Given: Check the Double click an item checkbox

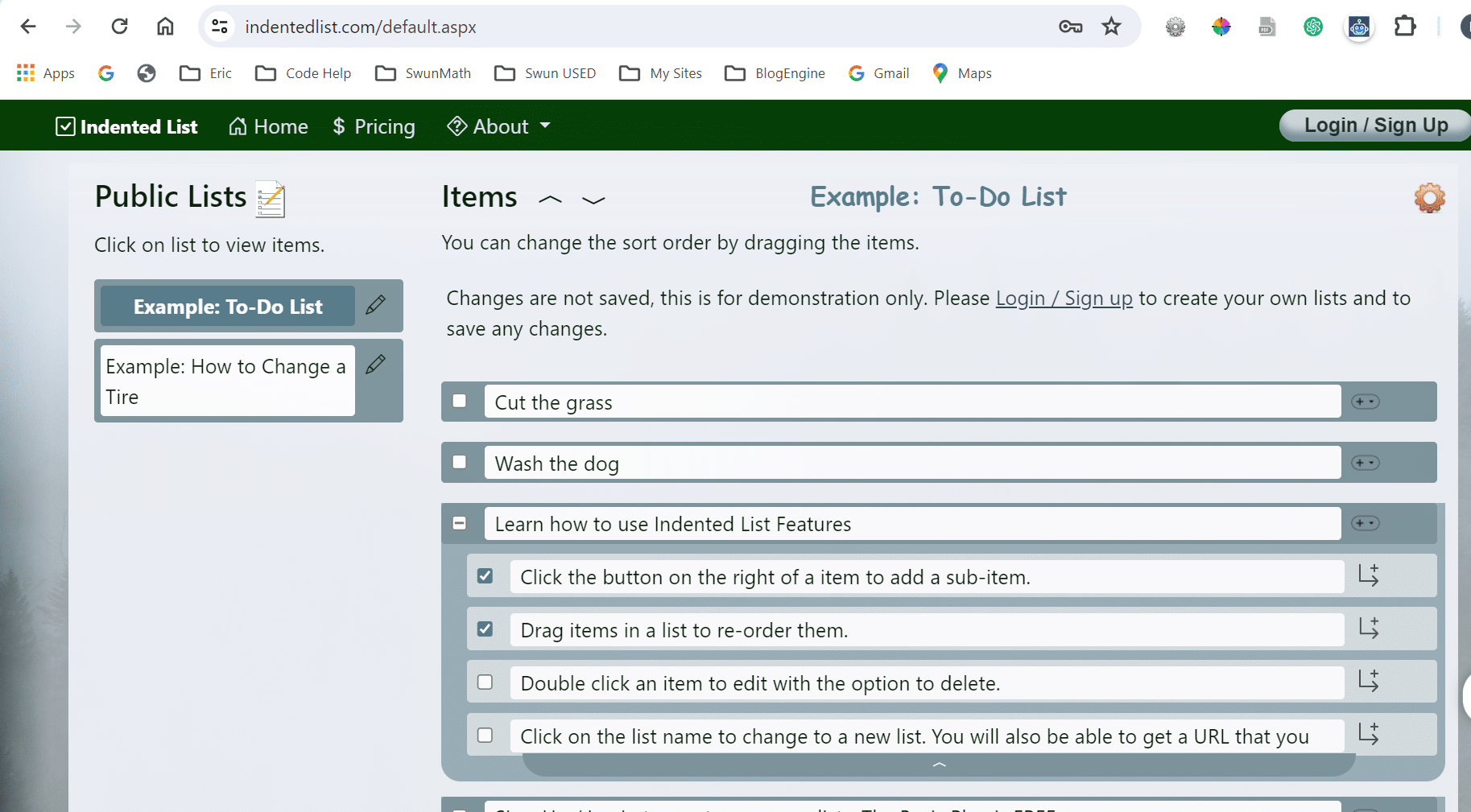Looking at the screenshot, I should tap(485, 682).
